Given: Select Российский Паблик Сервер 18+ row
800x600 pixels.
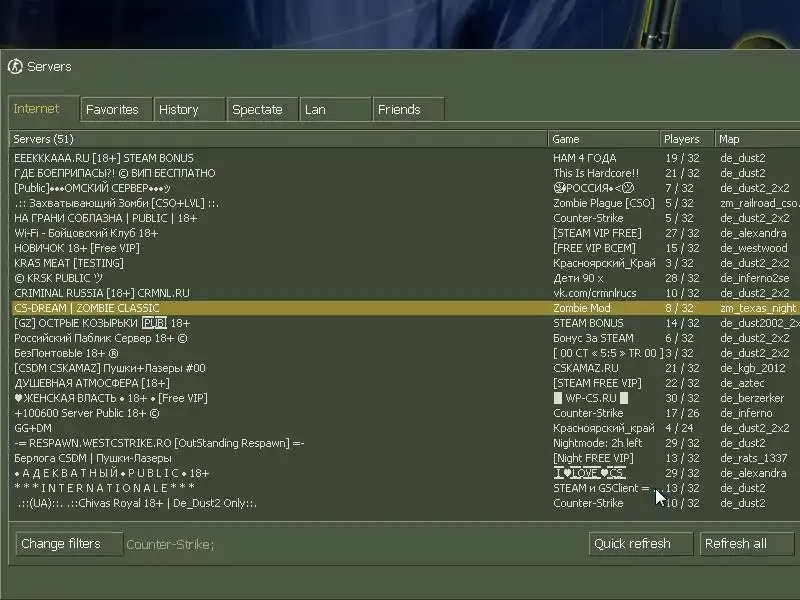Looking at the screenshot, I should 405,338.
